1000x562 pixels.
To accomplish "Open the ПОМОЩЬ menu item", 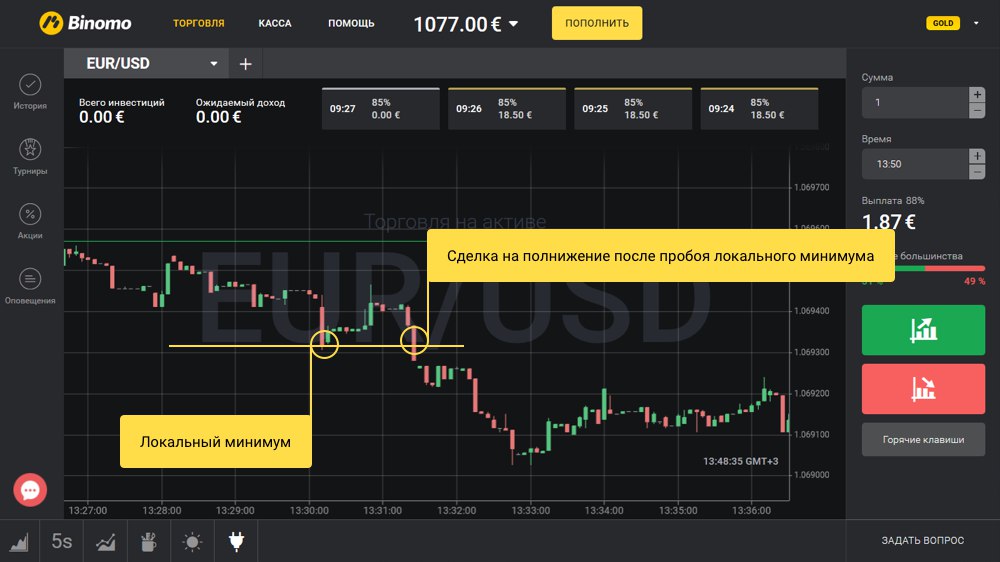I will click(351, 23).
